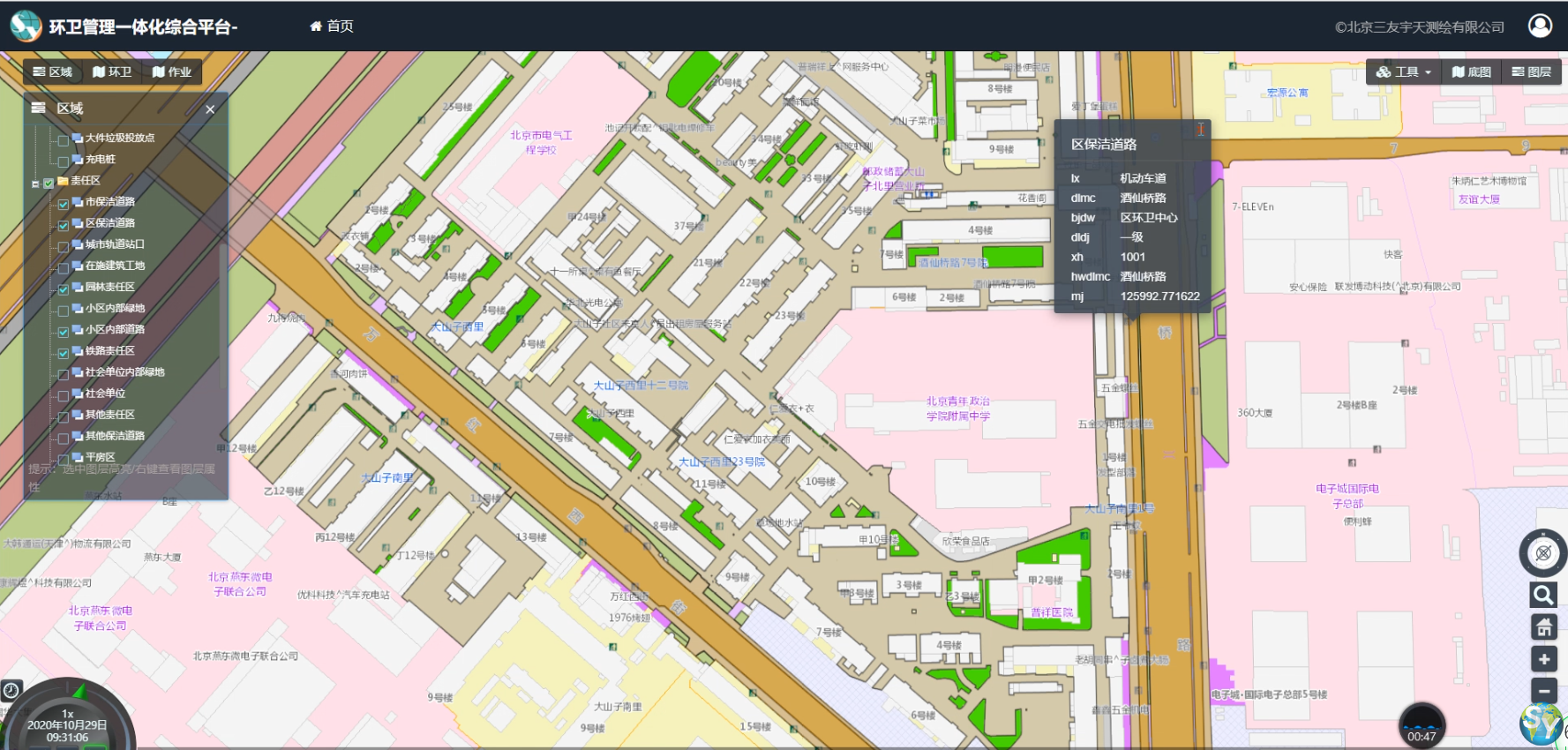Uncheck the 园林责任区 layer
Image resolution: width=1568 pixels, height=750 pixels.
coord(64,289)
